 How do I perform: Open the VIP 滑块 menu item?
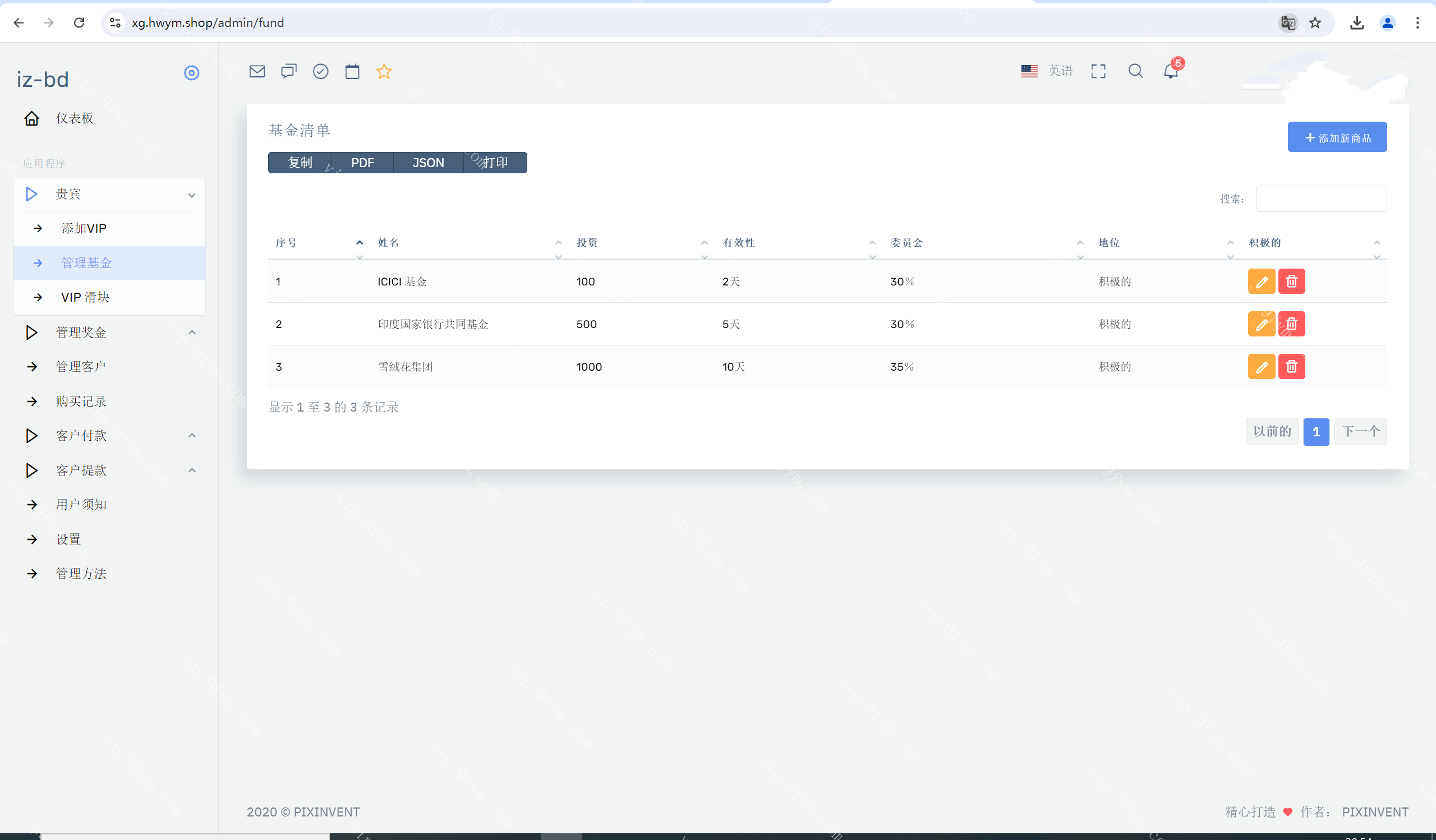point(85,297)
